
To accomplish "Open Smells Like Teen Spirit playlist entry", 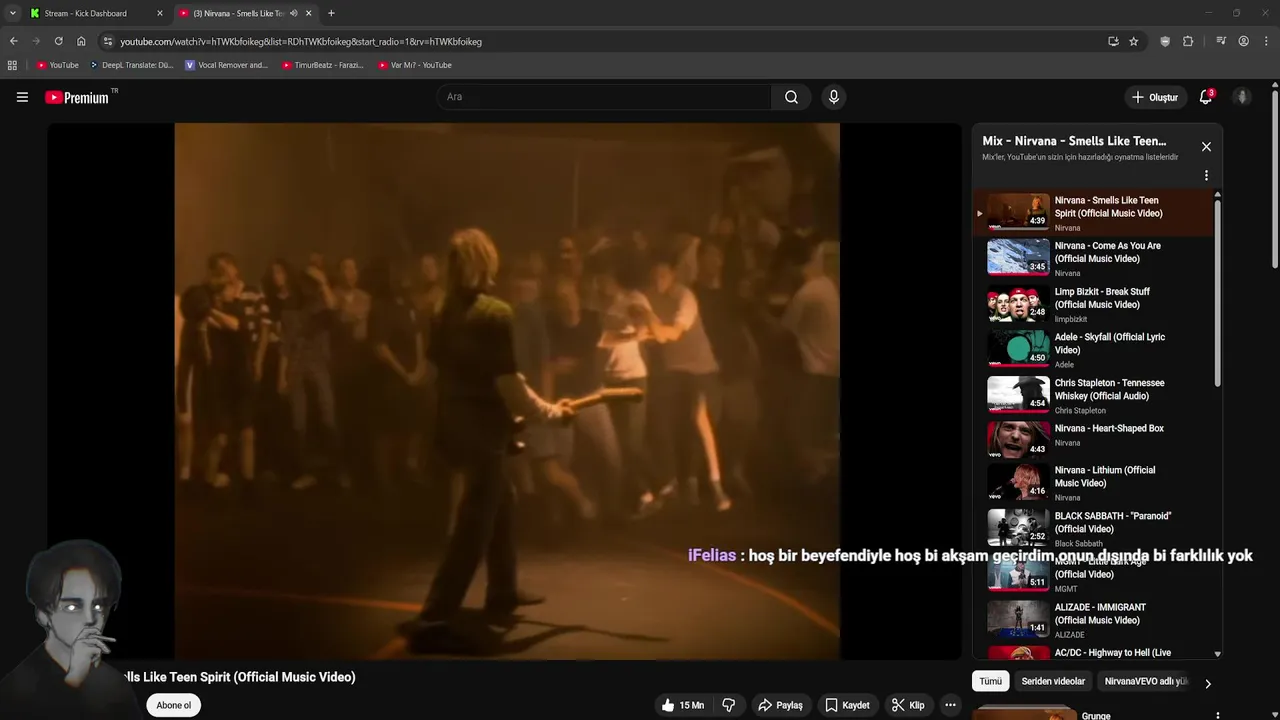I will pos(1093,211).
